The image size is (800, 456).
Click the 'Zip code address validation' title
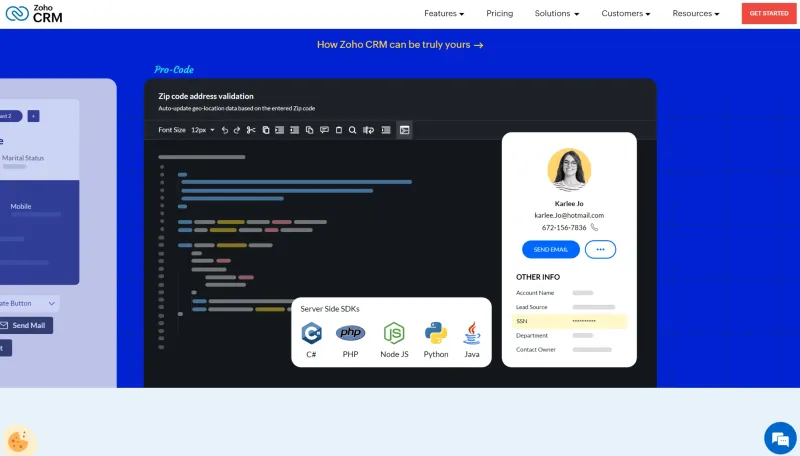pos(206,96)
